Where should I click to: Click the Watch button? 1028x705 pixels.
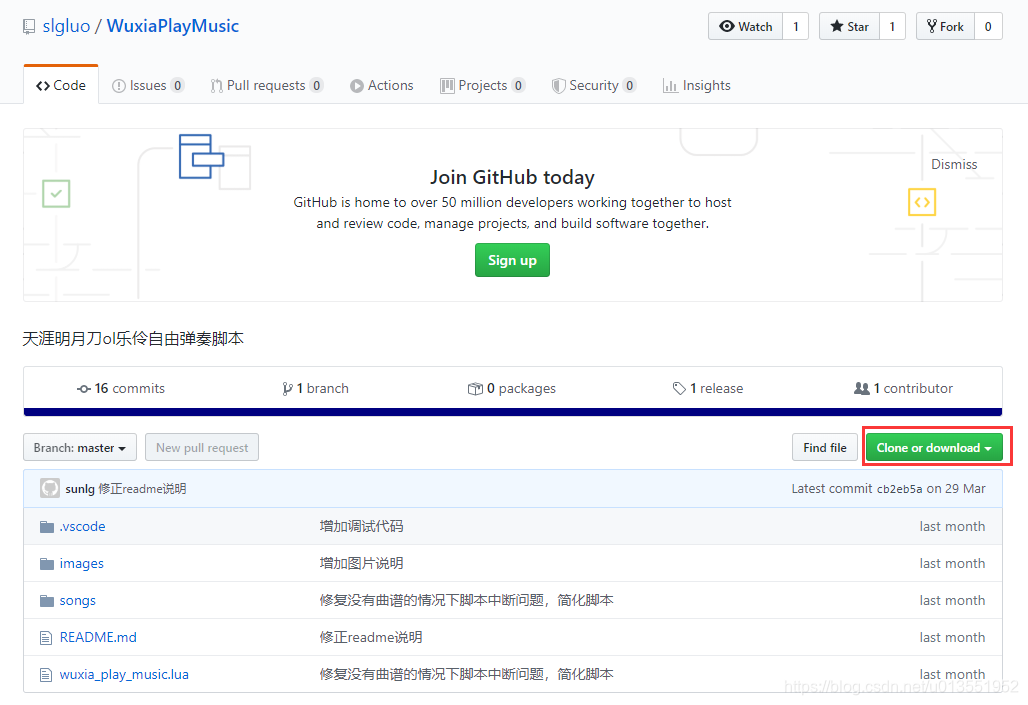coord(745,26)
